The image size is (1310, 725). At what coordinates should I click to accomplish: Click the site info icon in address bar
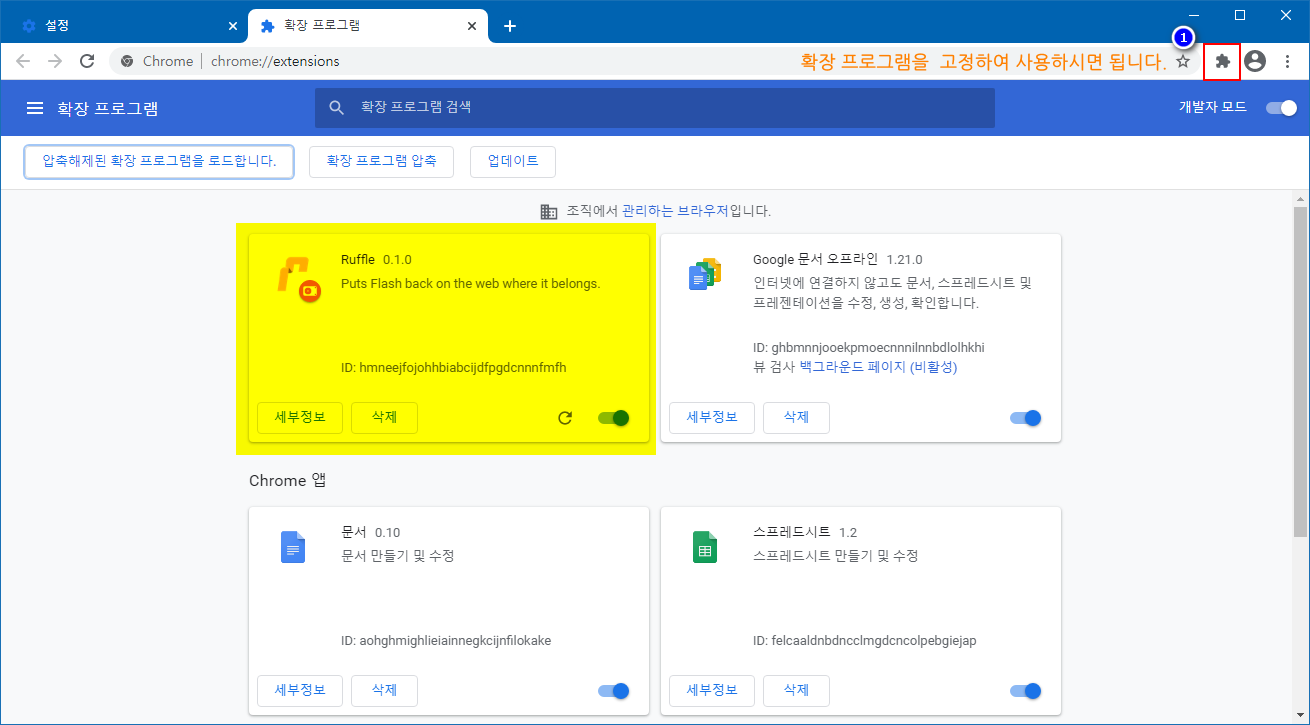(127, 61)
